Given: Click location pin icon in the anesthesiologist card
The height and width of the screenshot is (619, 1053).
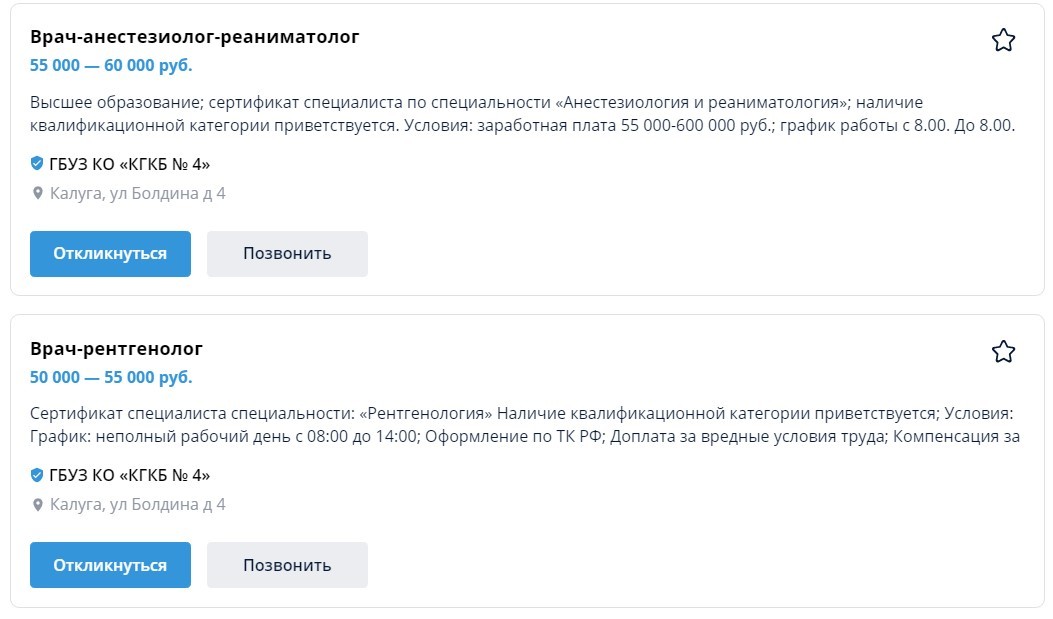Looking at the screenshot, I should point(38,194).
